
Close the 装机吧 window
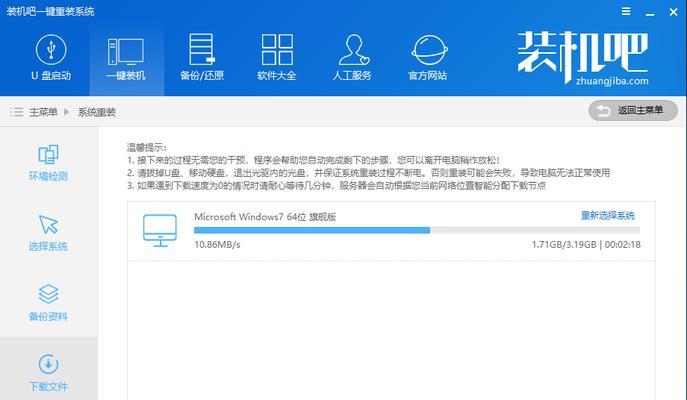673,12
